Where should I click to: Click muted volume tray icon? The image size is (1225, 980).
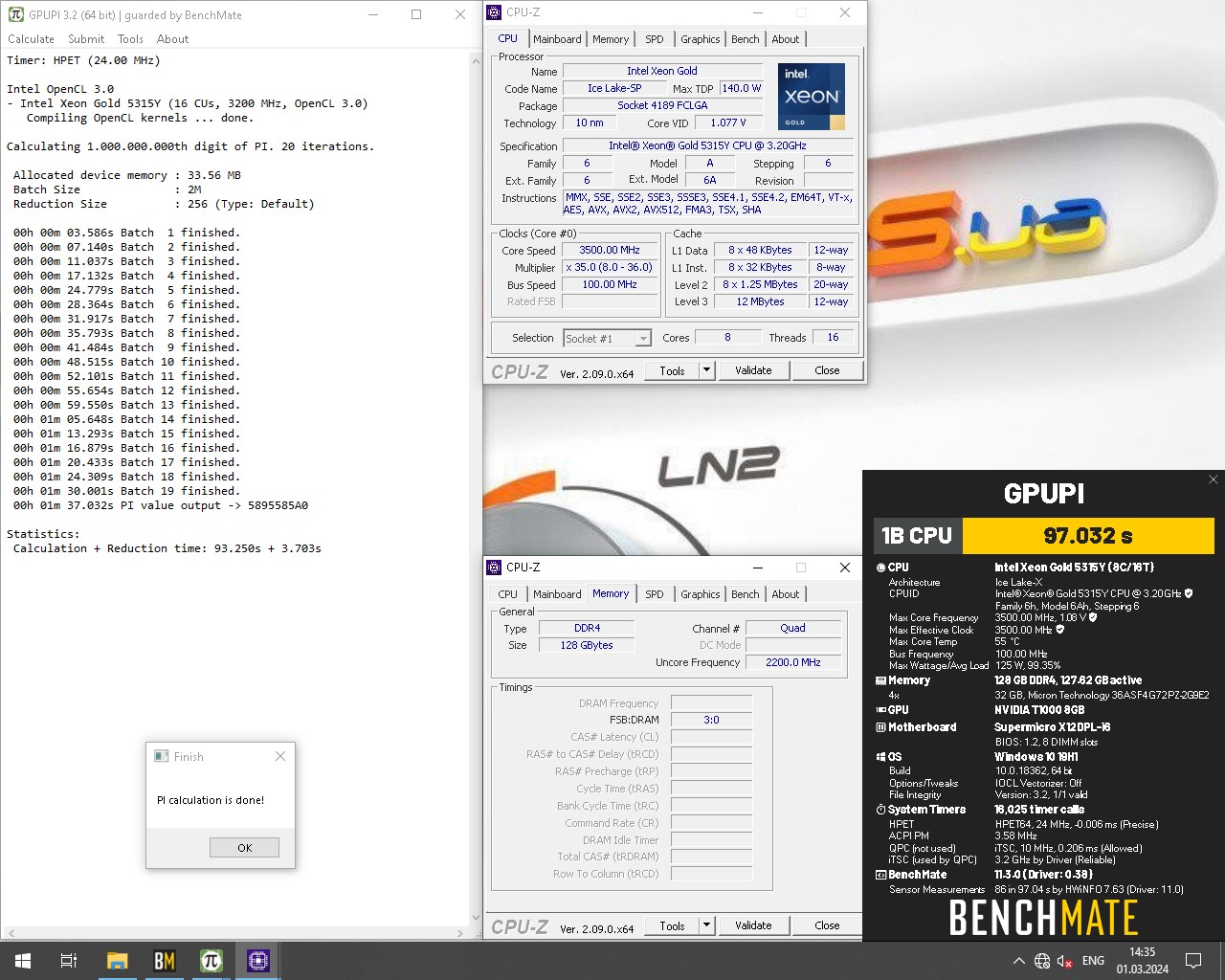click(1064, 961)
